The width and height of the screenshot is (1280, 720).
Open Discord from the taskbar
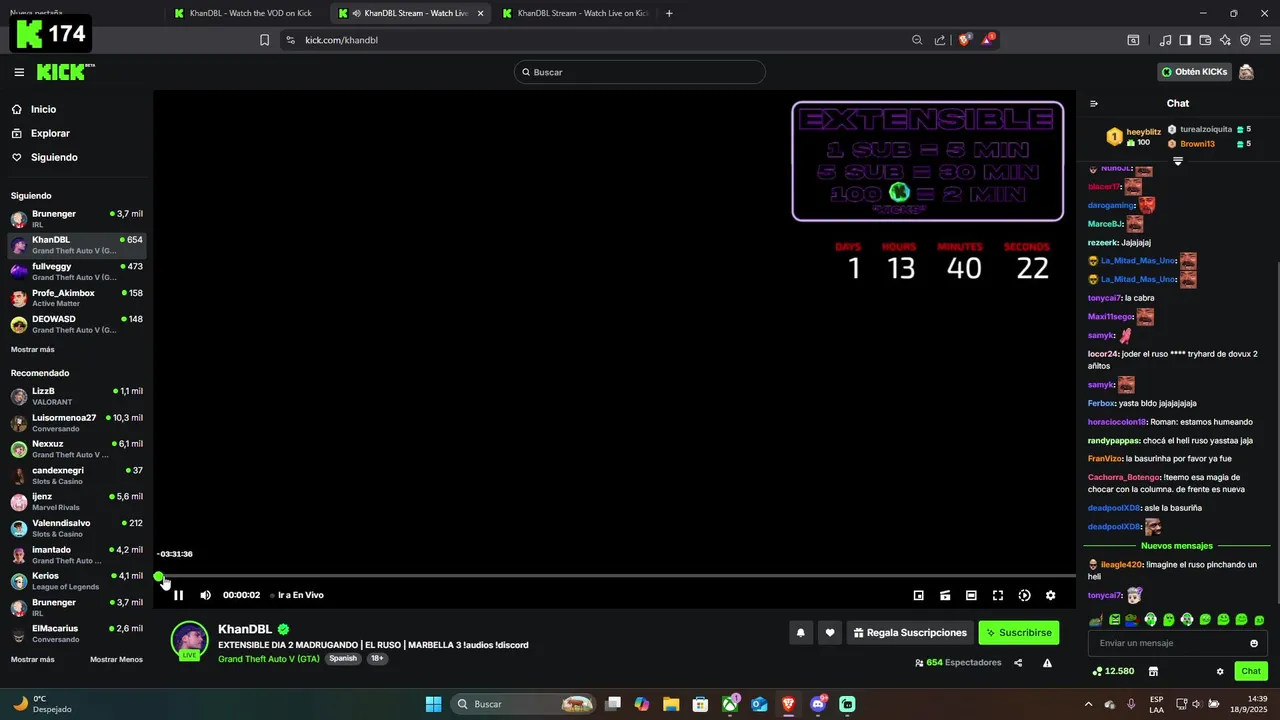pyautogui.click(x=818, y=704)
